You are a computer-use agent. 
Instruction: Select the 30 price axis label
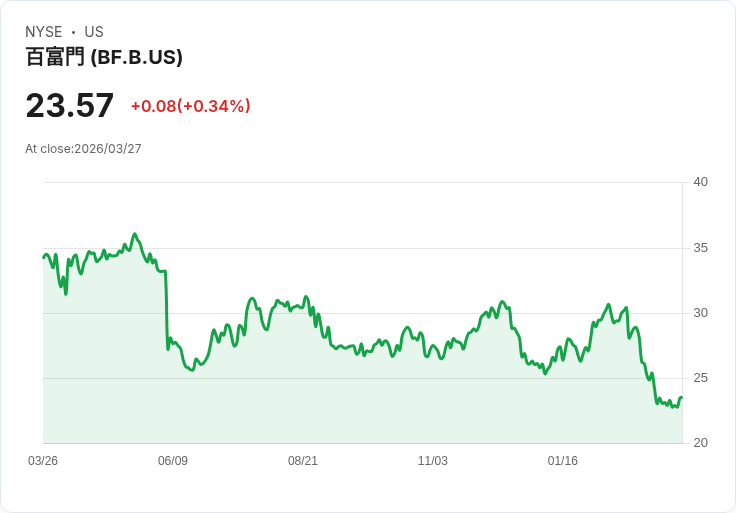[700, 313]
